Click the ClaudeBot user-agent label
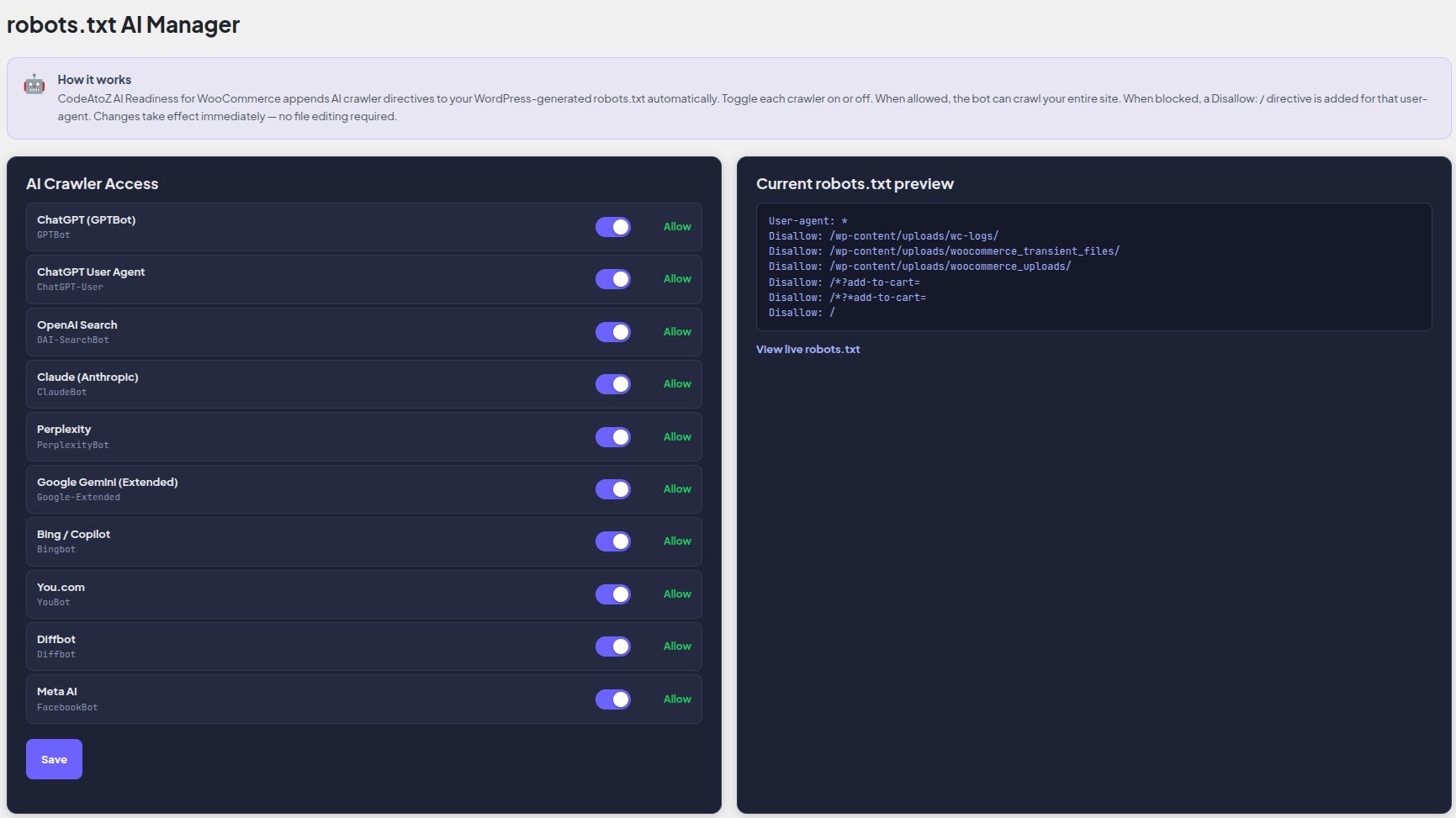1456x818 pixels. (x=61, y=392)
